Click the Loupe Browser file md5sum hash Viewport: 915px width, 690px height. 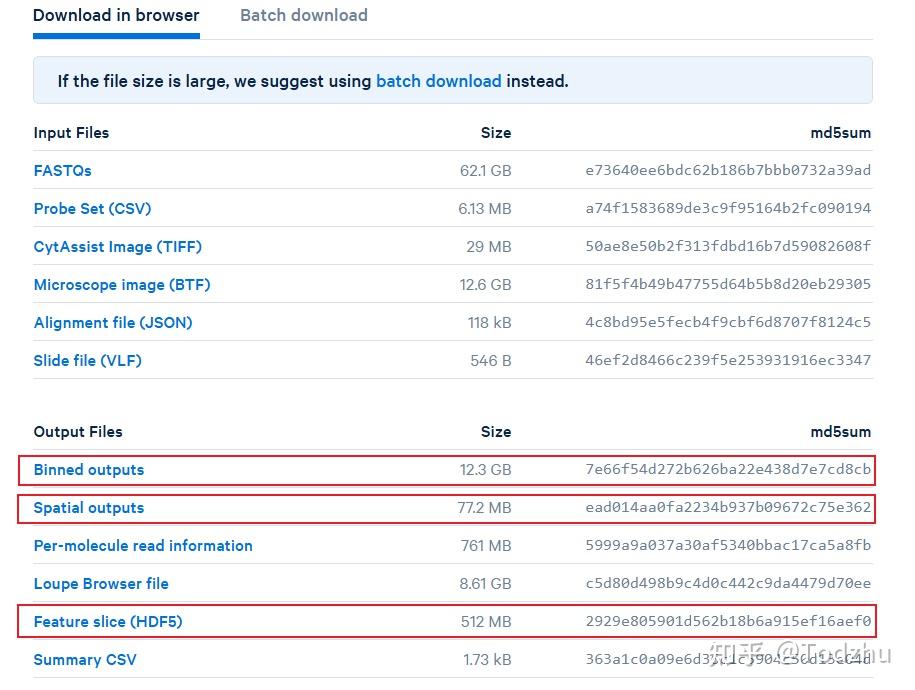pos(728,584)
